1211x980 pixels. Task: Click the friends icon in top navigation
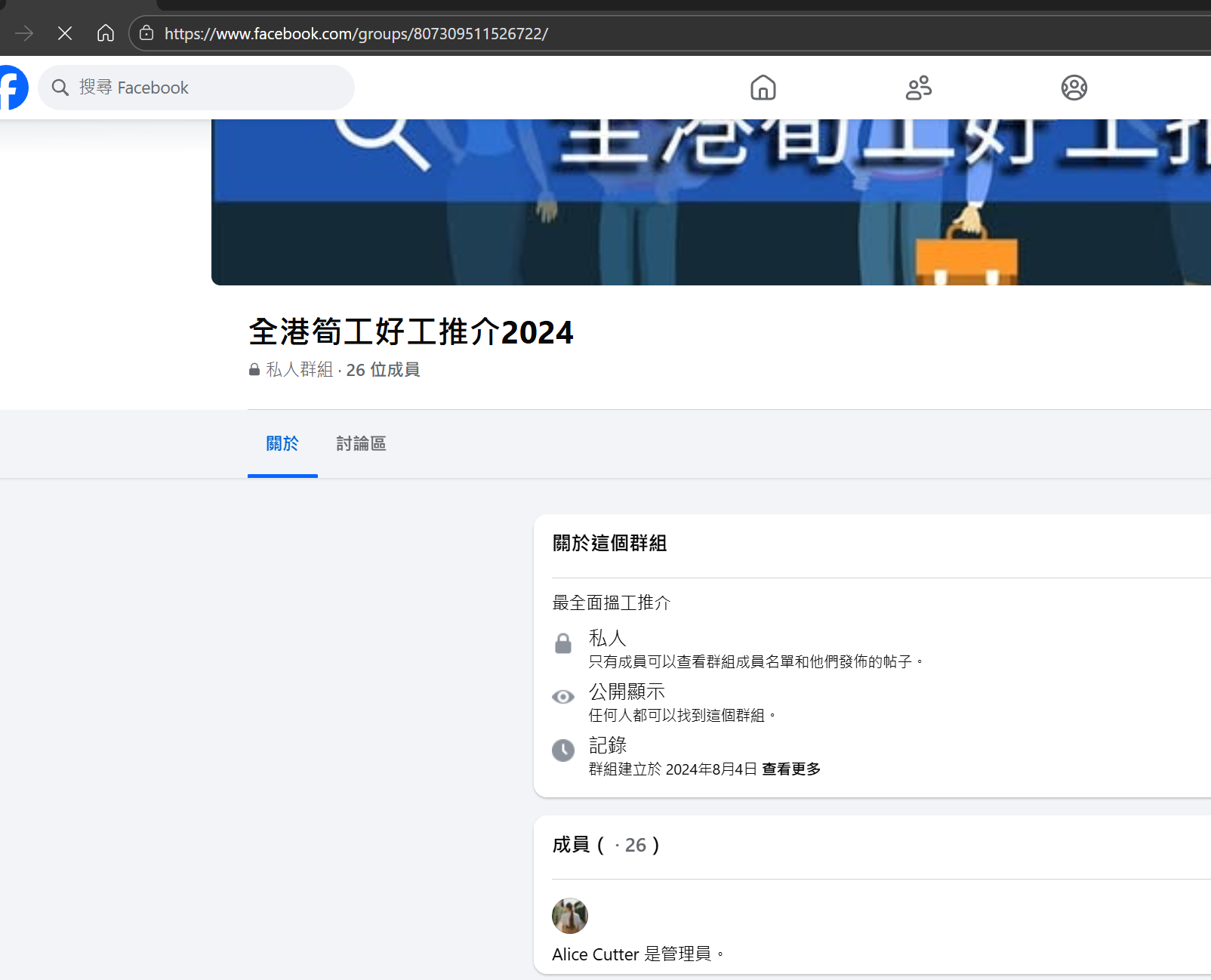click(x=918, y=88)
